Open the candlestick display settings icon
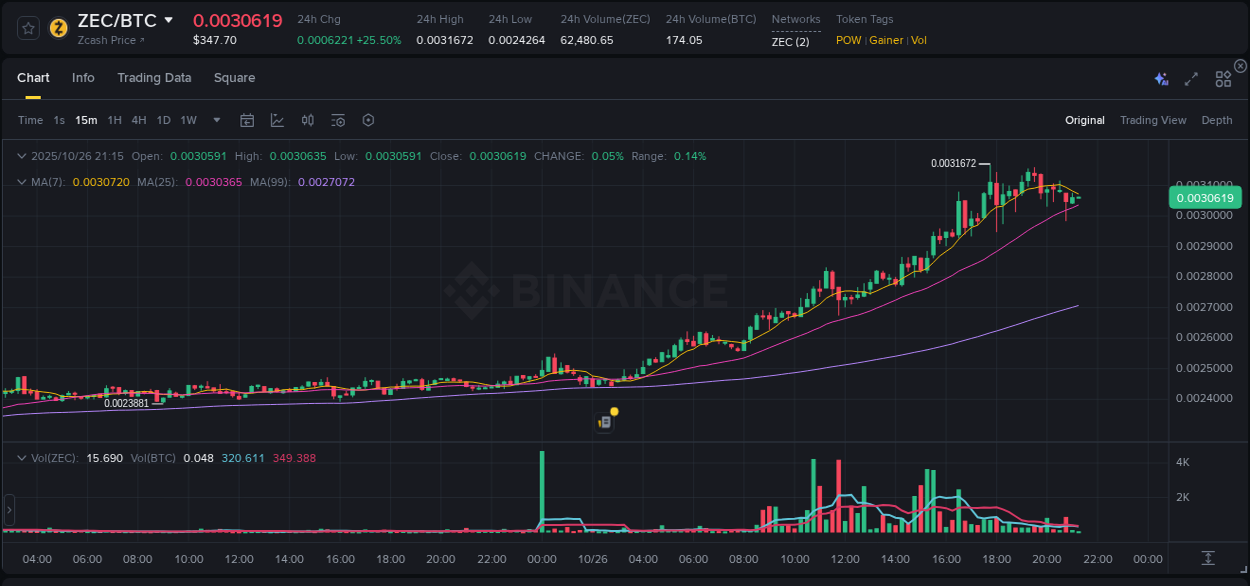1250x586 pixels. 308,119
